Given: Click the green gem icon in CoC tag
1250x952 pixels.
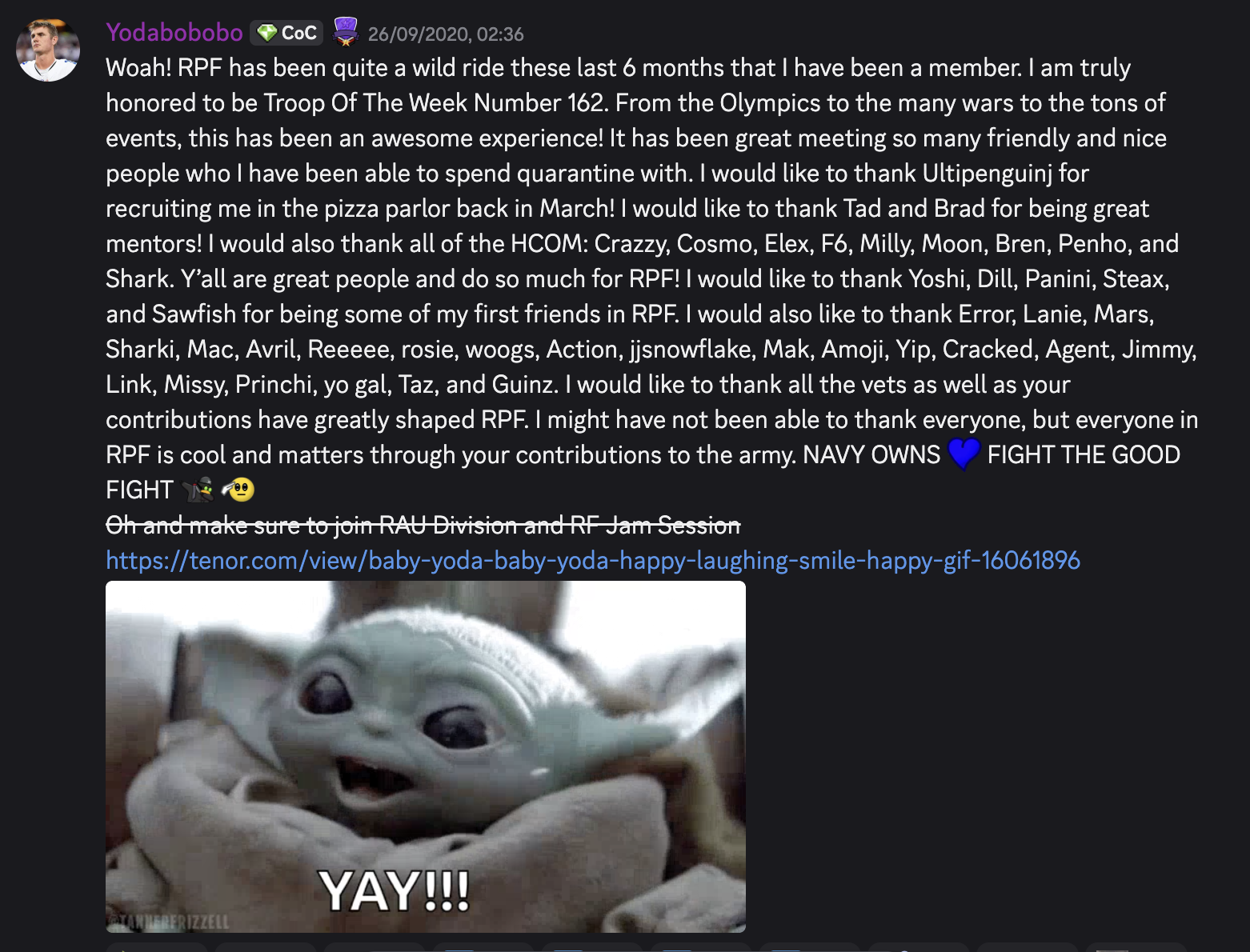Looking at the screenshot, I should [267, 33].
